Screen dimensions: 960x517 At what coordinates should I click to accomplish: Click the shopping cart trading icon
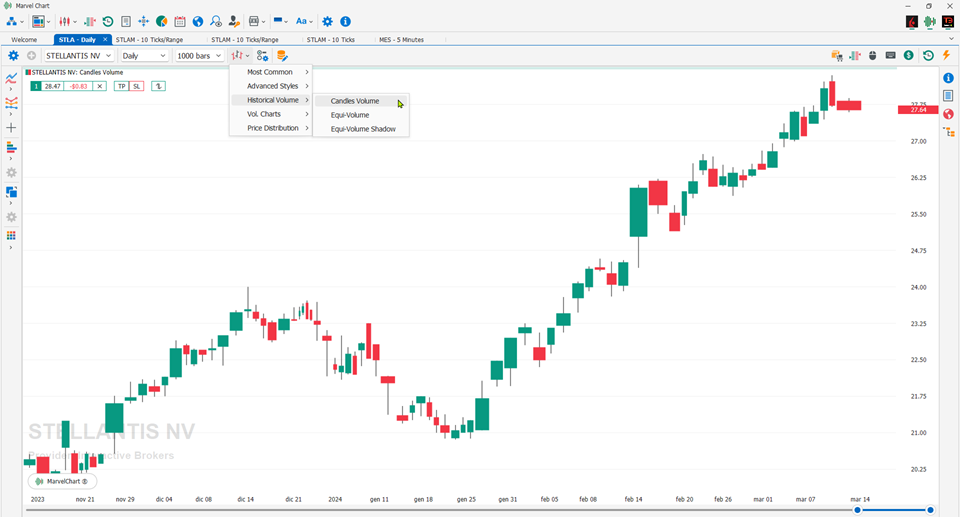pyautogui.click(x=837, y=56)
